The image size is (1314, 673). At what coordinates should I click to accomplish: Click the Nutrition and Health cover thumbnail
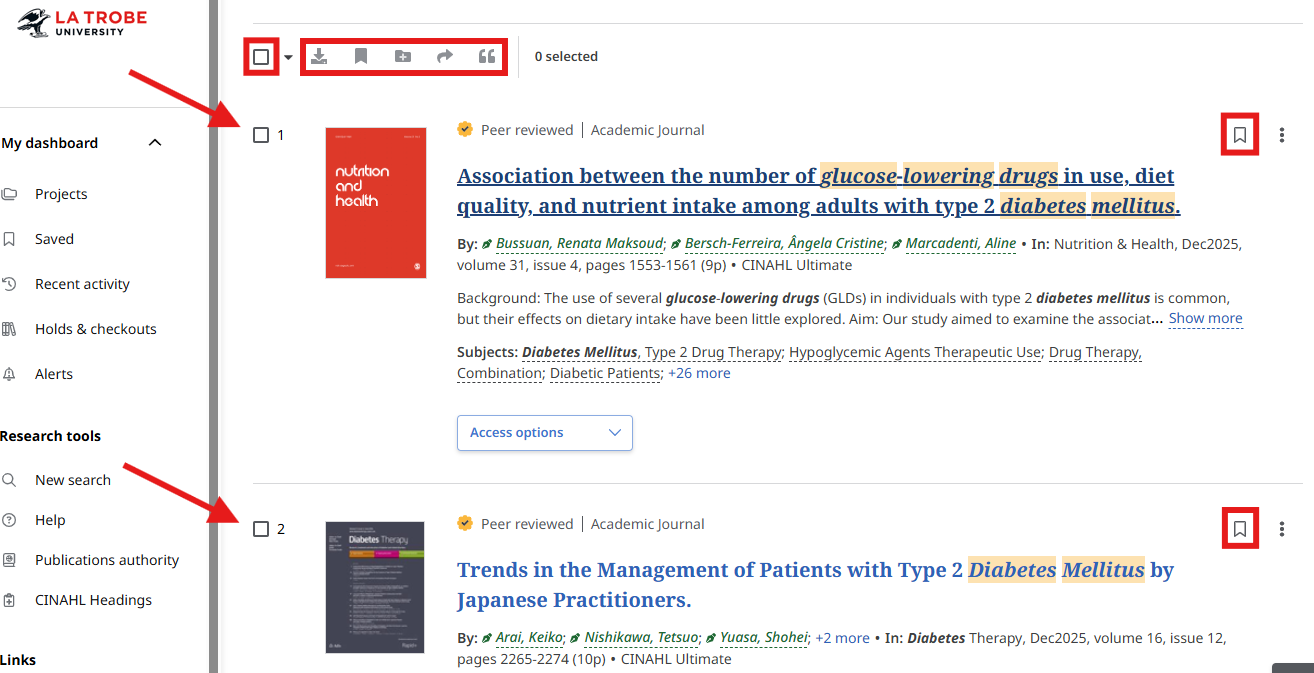pyautogui.click(x=376, y=203)
